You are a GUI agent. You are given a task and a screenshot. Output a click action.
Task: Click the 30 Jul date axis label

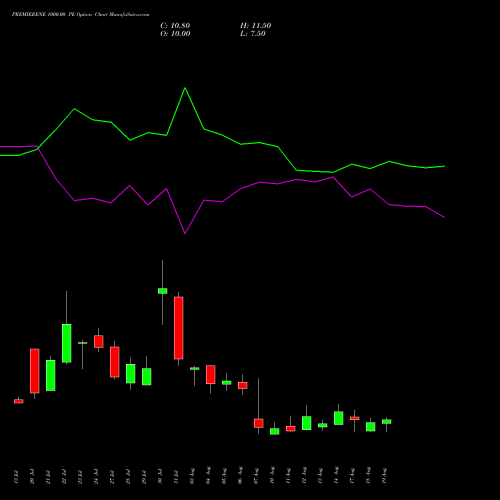[x=160, y=476]
